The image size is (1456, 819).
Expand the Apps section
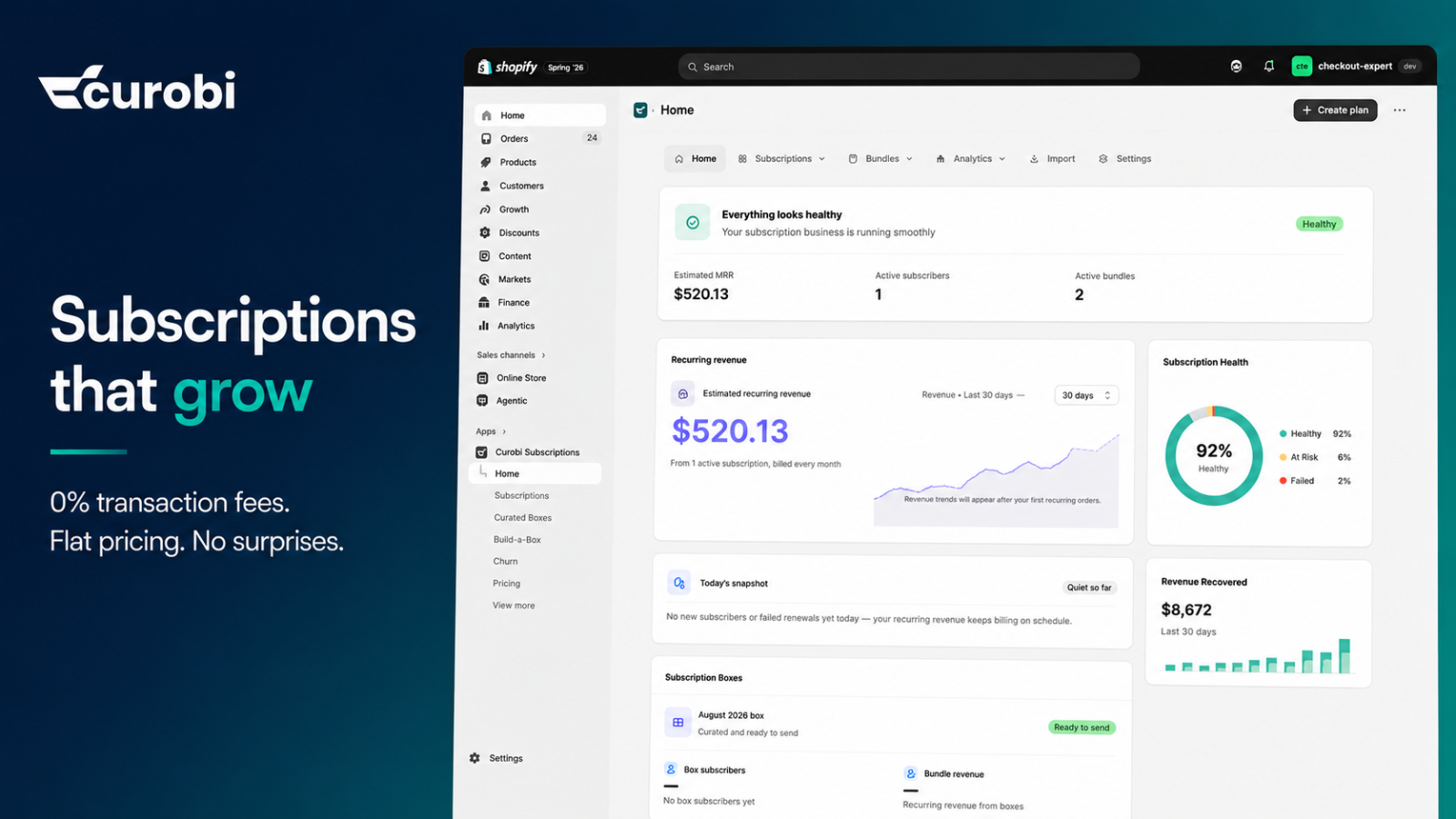point(491,431)
